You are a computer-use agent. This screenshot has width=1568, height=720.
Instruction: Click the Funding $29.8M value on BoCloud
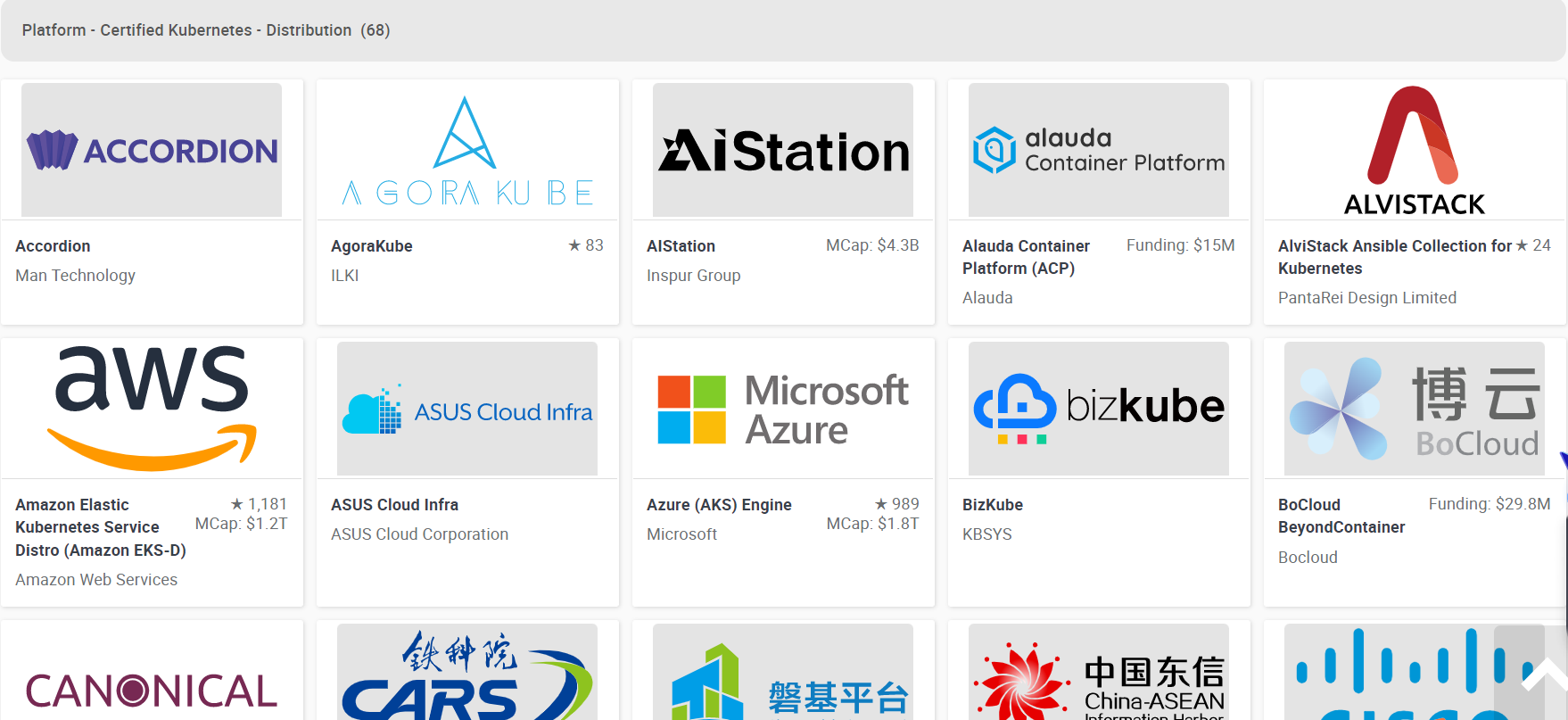coord(1490,504)
